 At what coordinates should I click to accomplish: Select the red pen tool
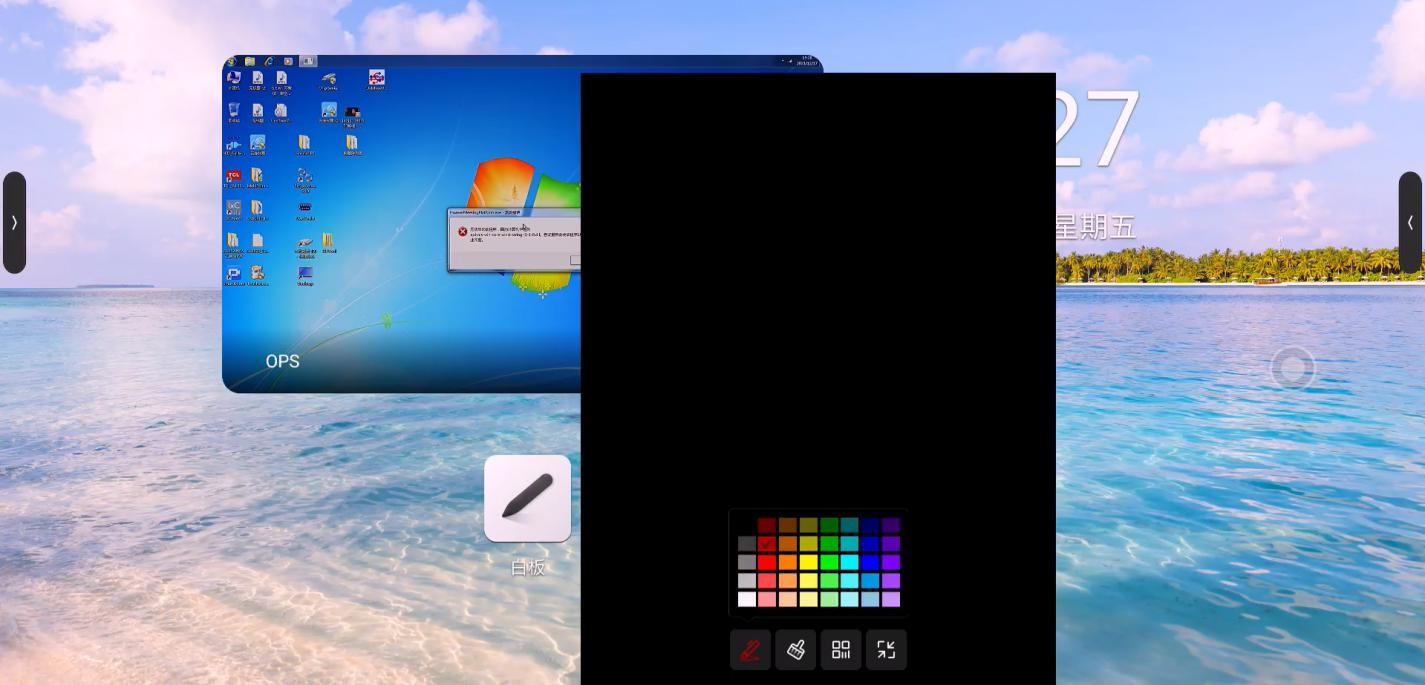[750, 650]
